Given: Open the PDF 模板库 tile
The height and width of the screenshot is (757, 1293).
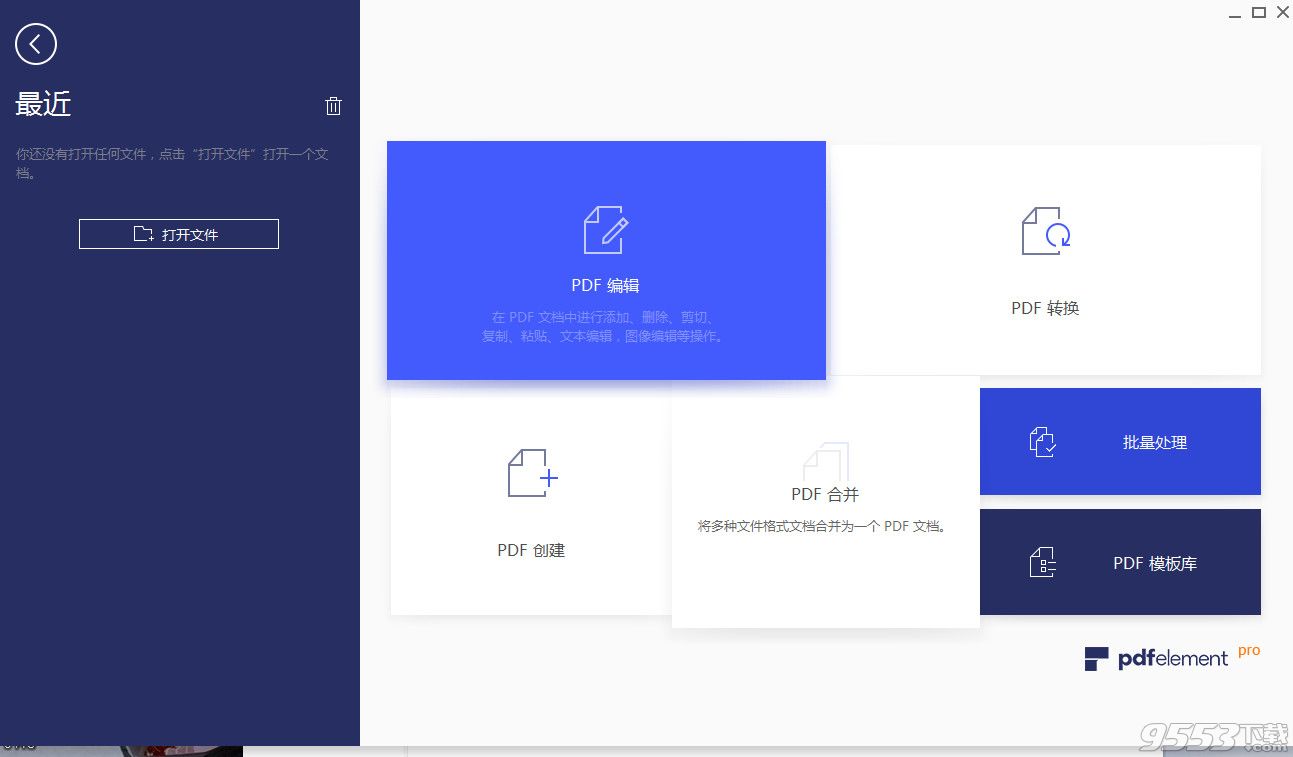Looking at the screenshot, I should [1120, 562].
